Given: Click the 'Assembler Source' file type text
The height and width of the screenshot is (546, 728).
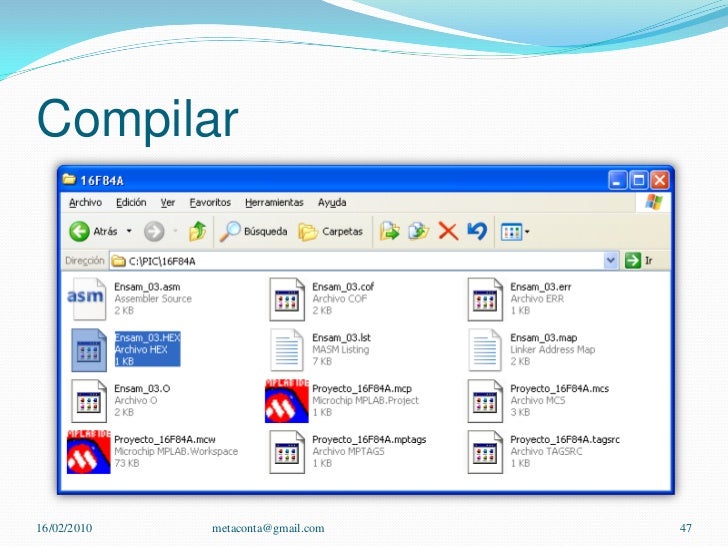Looking at the screenshot, I should [x=153, y=299].
